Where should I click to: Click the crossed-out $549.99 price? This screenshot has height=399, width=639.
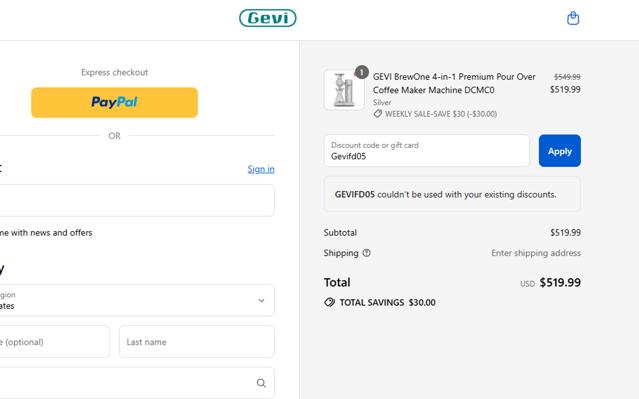click(567, 77)
